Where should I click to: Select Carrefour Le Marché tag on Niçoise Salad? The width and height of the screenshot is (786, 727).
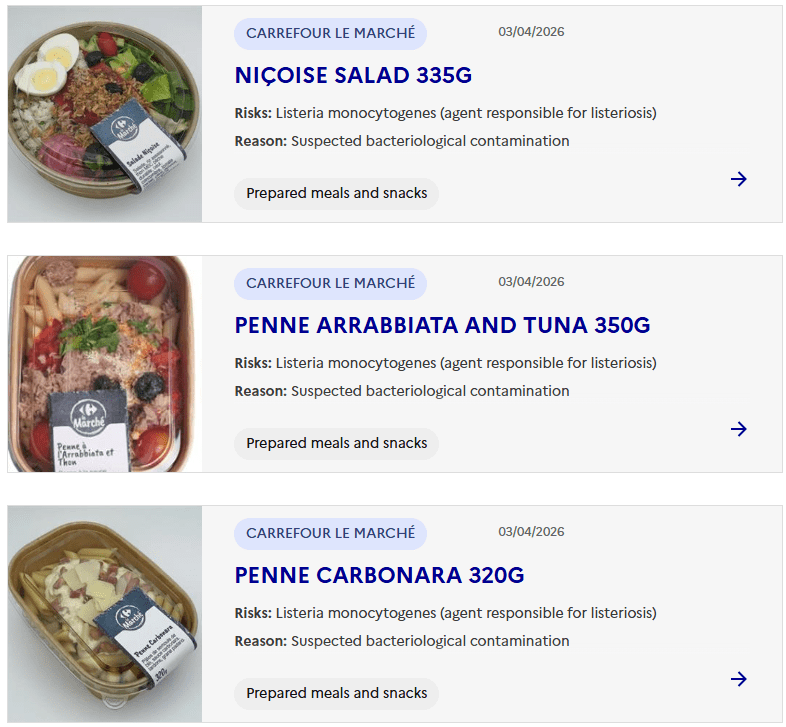point(330,33)
